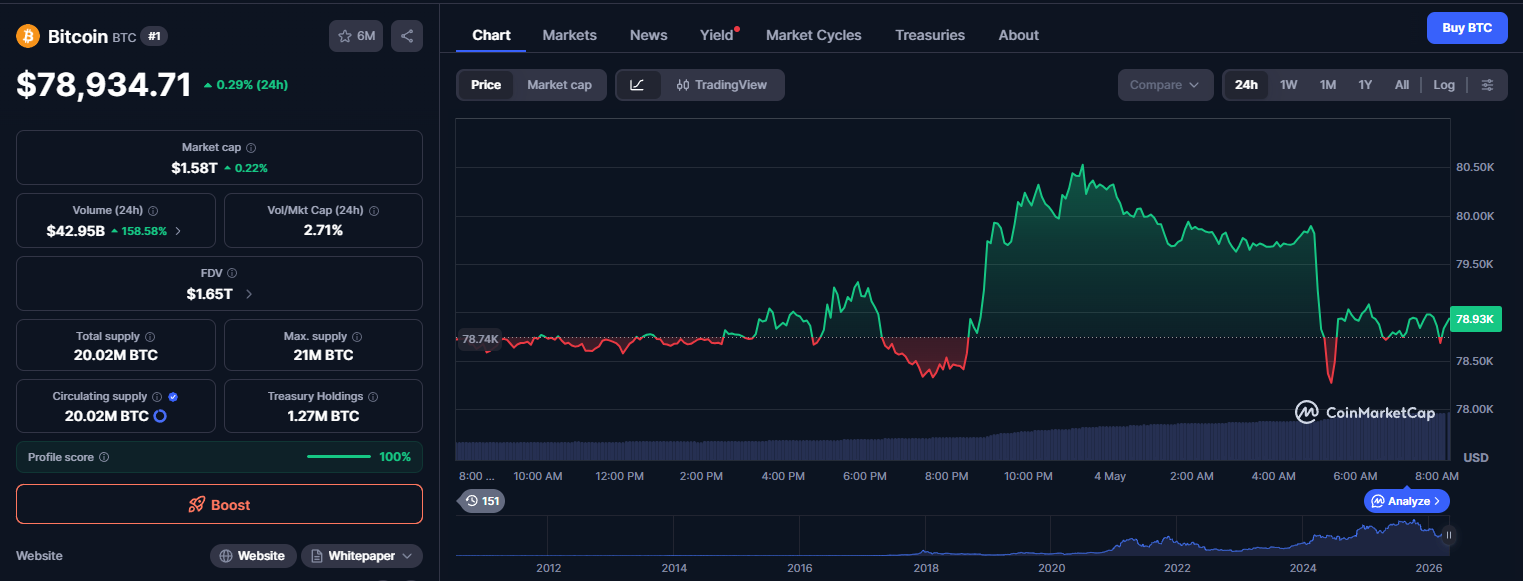This screenshot has height=581, width=1523.
Task: Open the Yield tab
Action: 717,35
